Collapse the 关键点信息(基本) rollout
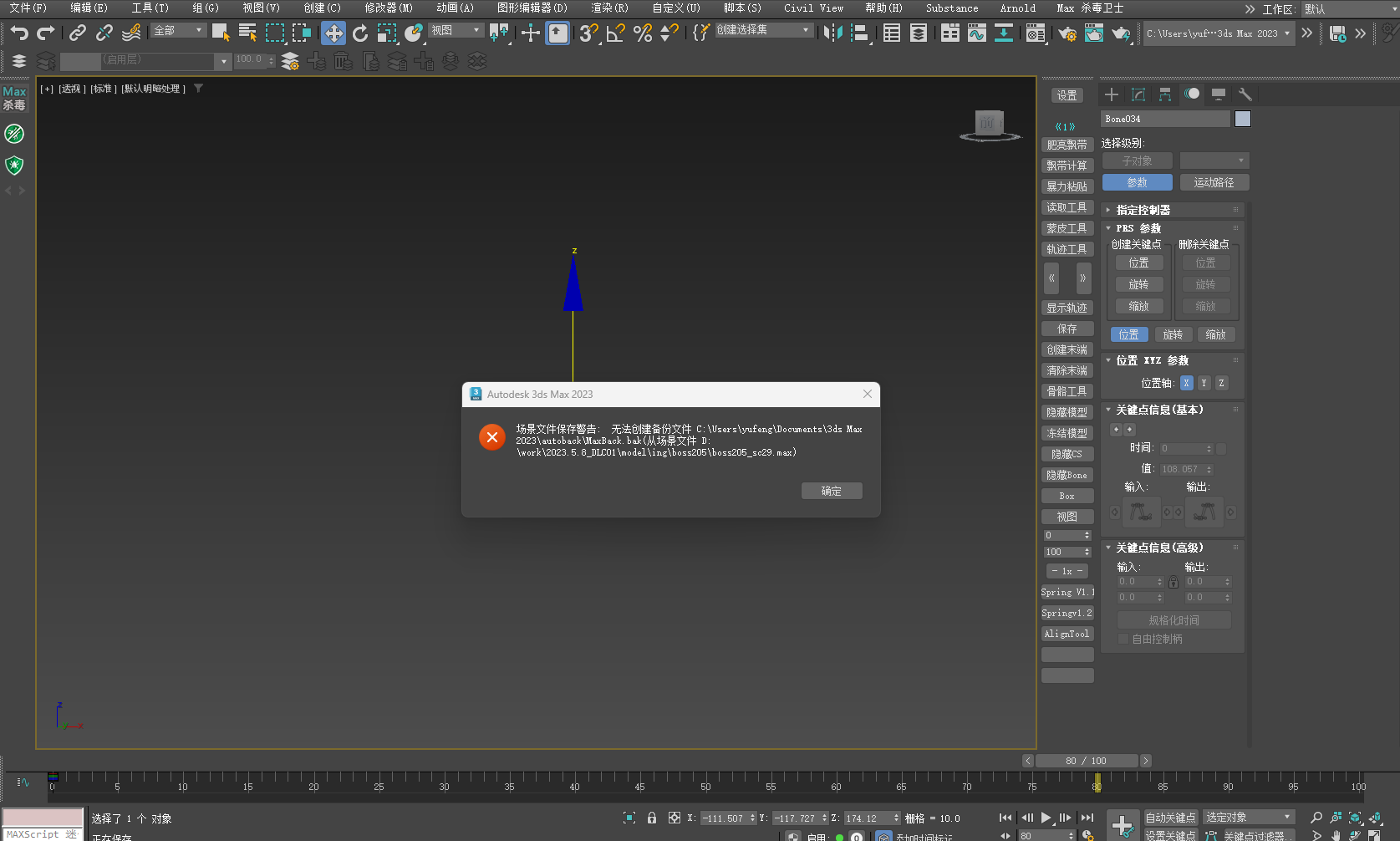Screen dimensions: 1400x841 [x=1172, y=410]
